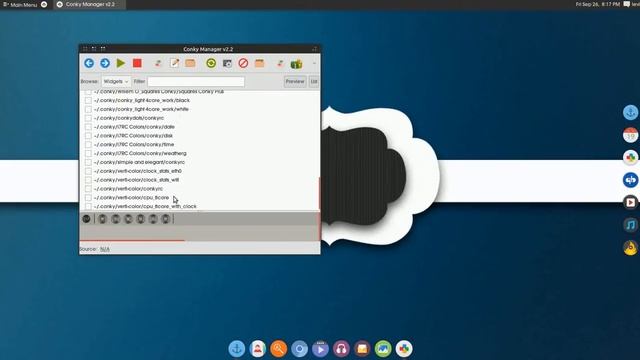Enable the conkydots/conkyrc widget checkbox
This screenshot has height=360, width=640.
(88, 118)
